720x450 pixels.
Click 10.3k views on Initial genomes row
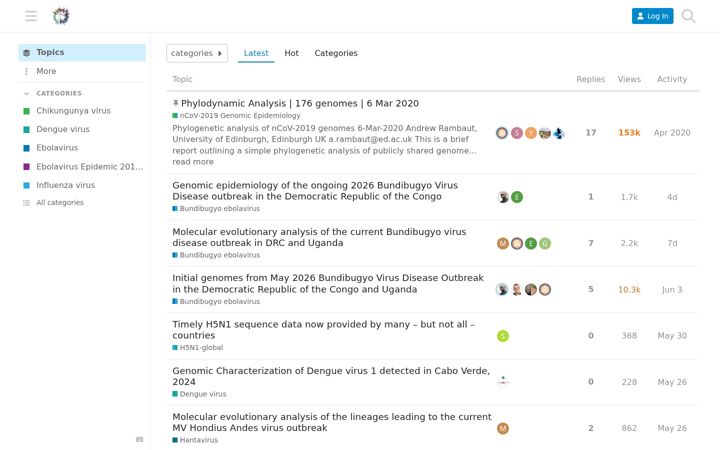[x=629, y=290]
